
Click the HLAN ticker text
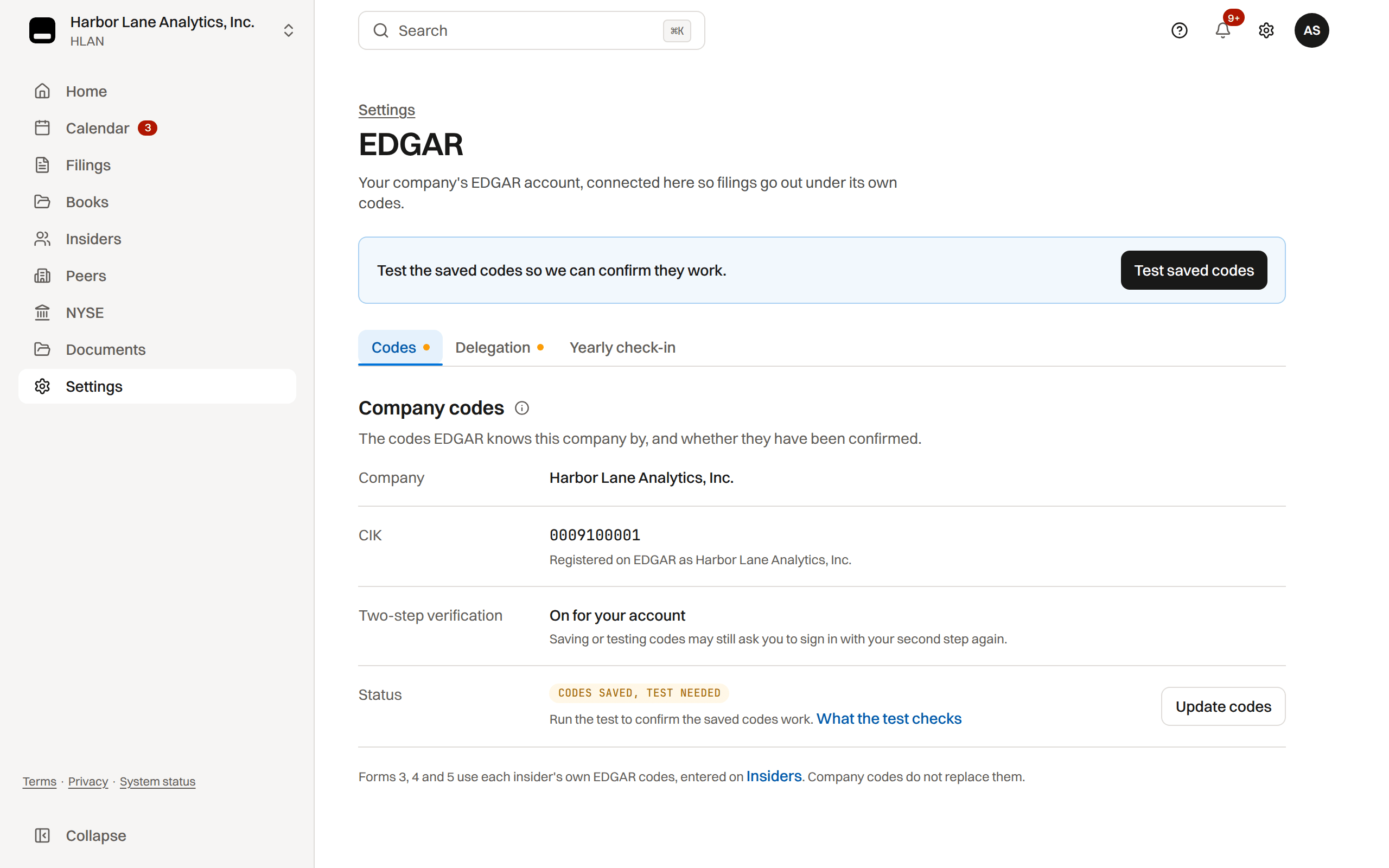[87, 41]
